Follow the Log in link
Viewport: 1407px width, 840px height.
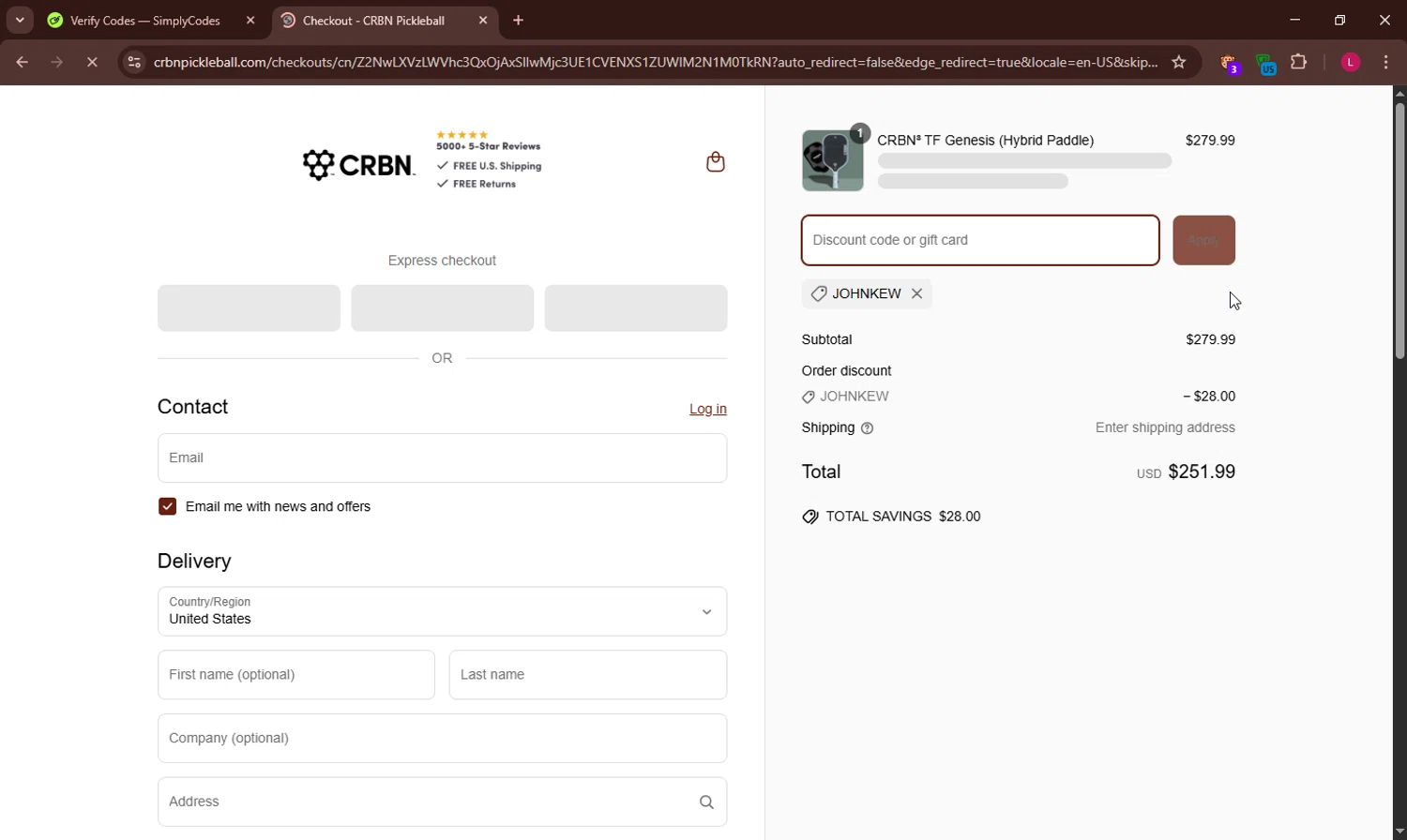708,409
